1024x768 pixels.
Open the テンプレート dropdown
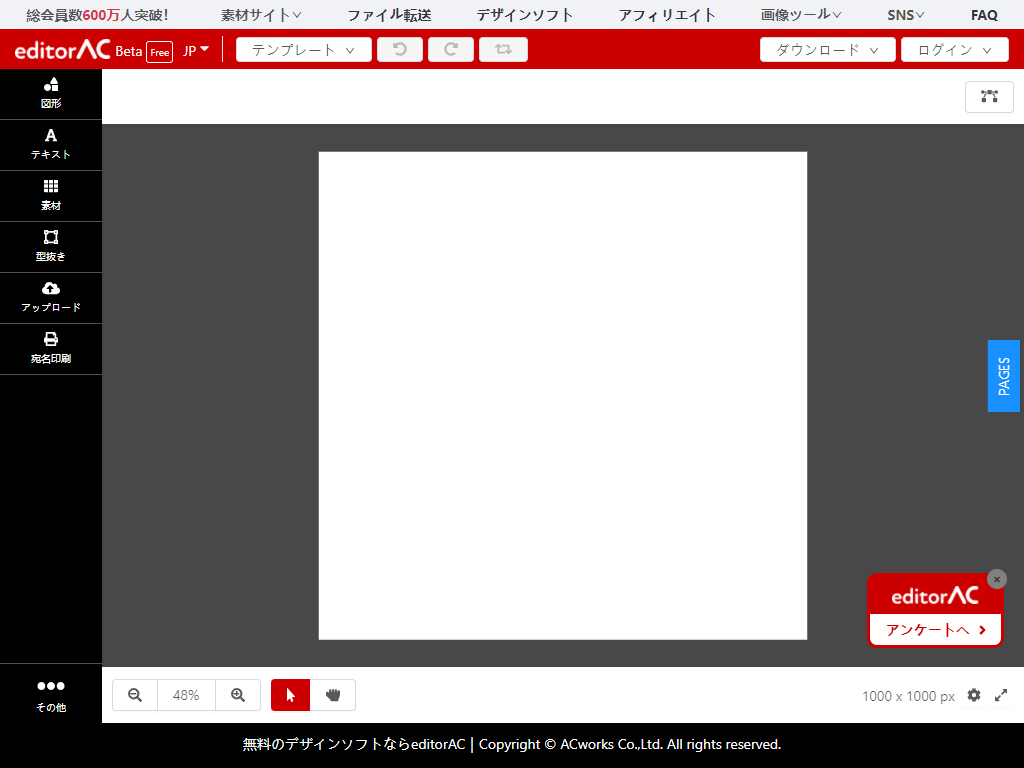[304, 50]
